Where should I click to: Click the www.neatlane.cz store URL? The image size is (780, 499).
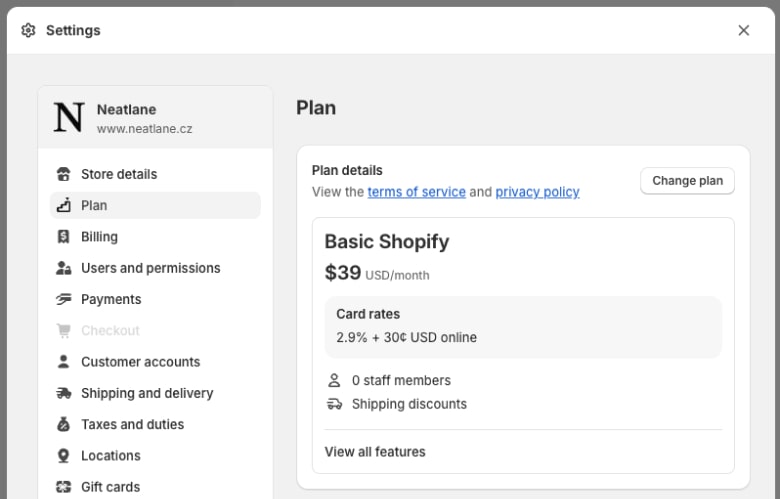pos(144,129)
